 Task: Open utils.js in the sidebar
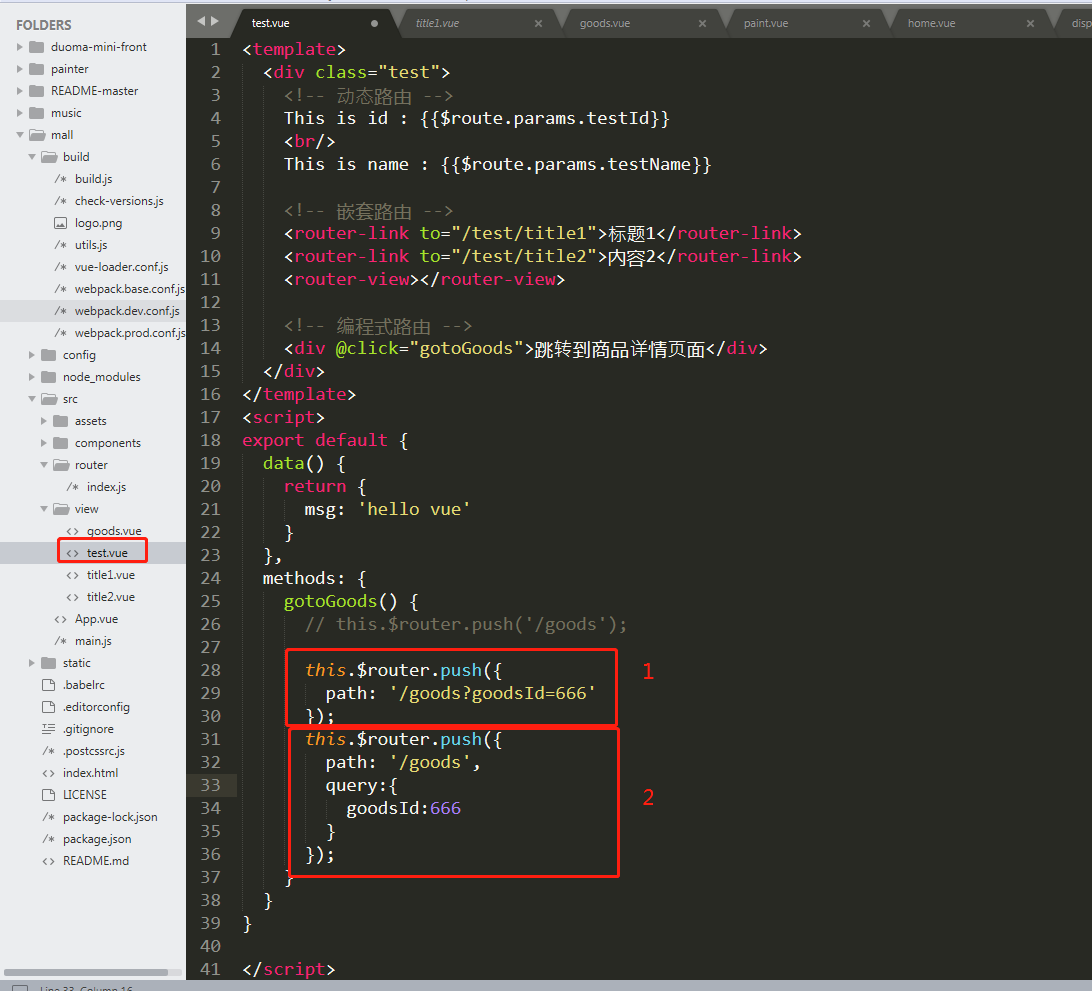point(91,245)
